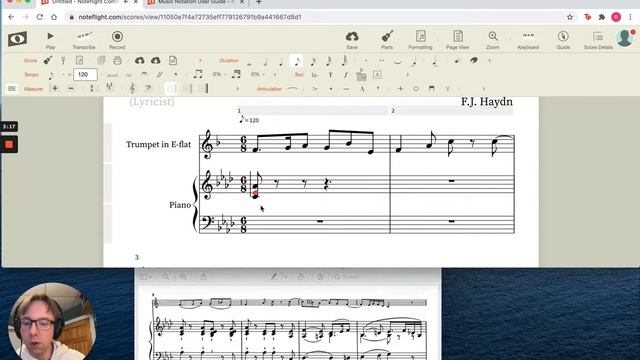Image resolution: width=640 pixels, height=360 pixels.
Task: Click the Tempo row label
Action: coord(31,75)
